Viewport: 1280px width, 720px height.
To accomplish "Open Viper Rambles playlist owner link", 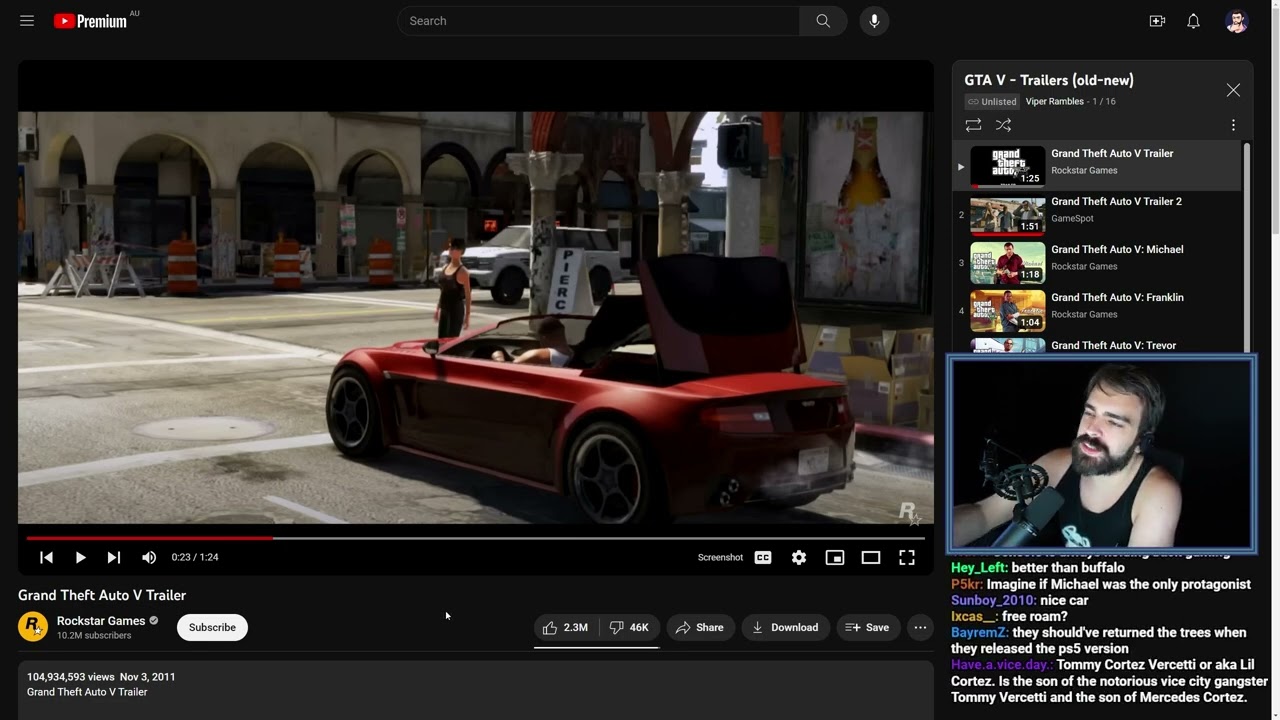I will tap(1054, 101).
